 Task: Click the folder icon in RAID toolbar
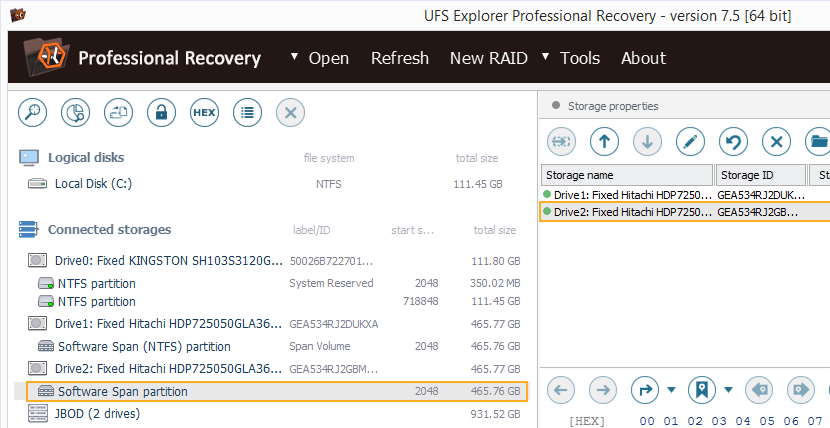click(818, 141)
